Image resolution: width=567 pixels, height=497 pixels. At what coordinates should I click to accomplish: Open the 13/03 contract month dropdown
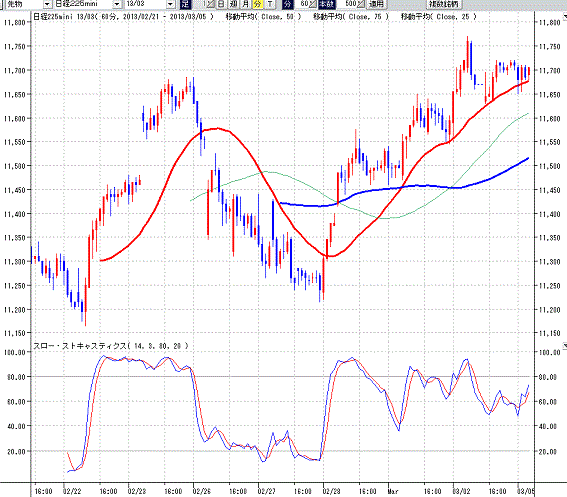coord(171,4)
